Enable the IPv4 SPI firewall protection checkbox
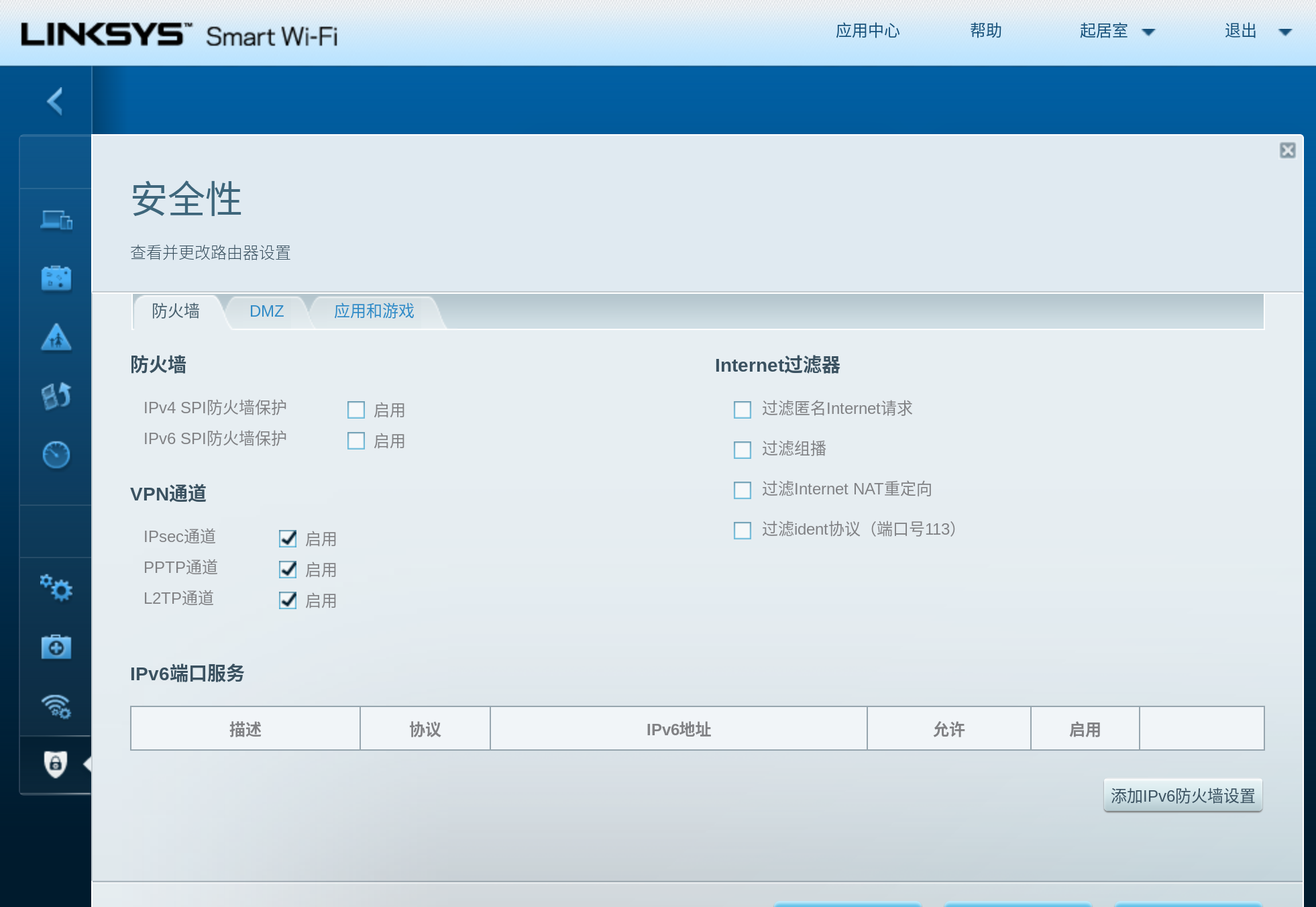 (x=356, y=410)
